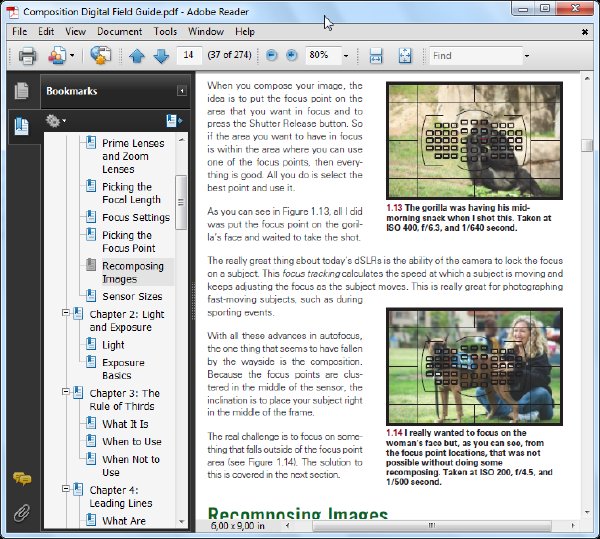The width and height of the screenshot is (600, 539).
Task: Open the Comments panel icon
Action: click(22, 479)
